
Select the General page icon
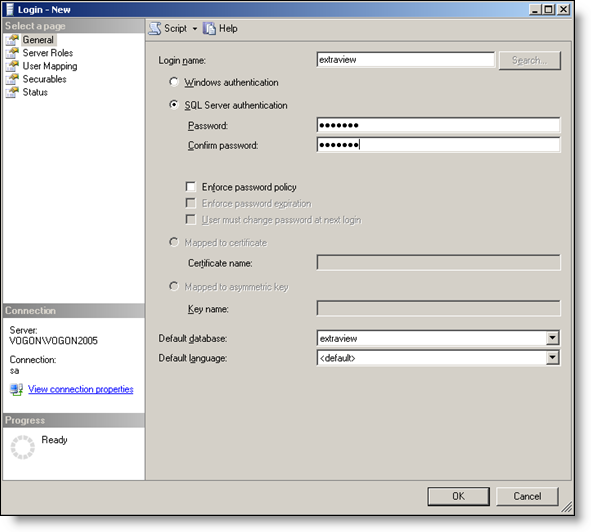click(x=12, y=40)
